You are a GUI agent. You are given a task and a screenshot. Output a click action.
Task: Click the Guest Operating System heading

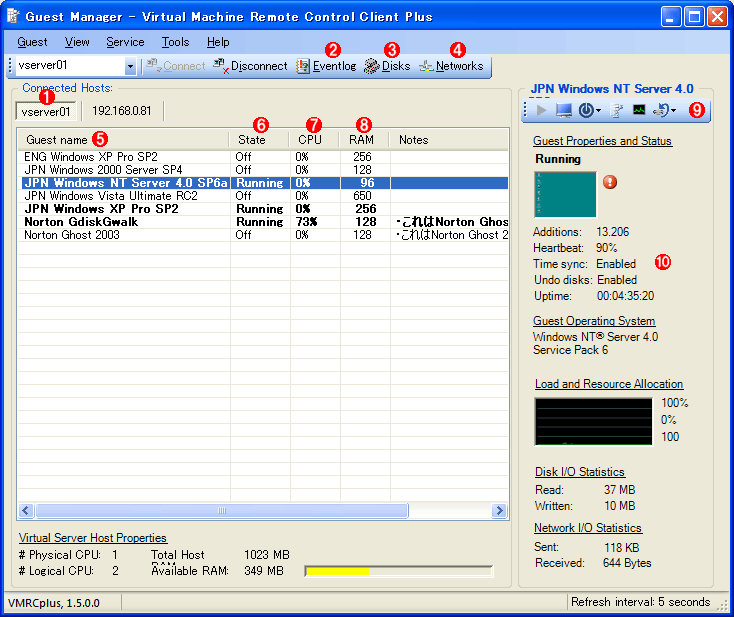[594, 321]
